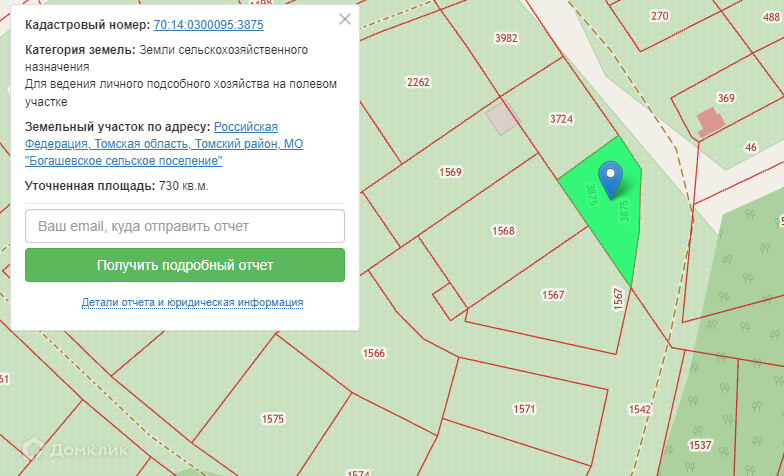Select parcel labeled 270 on map
Screen dimensions: 784x476
click(x=660, y=16)
